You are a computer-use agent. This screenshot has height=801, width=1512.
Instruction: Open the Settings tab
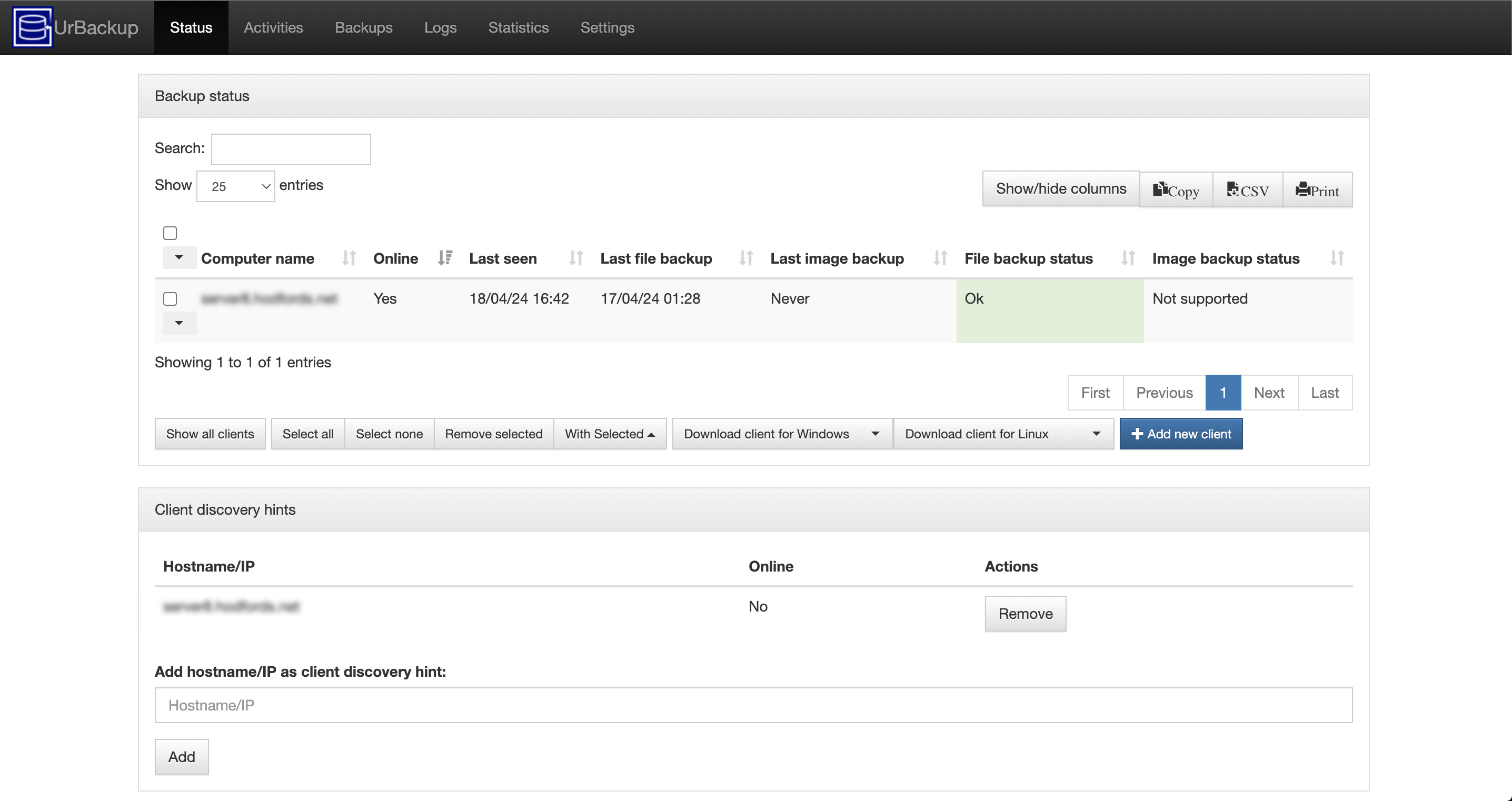pyautogui.click(x=608, y=27)
